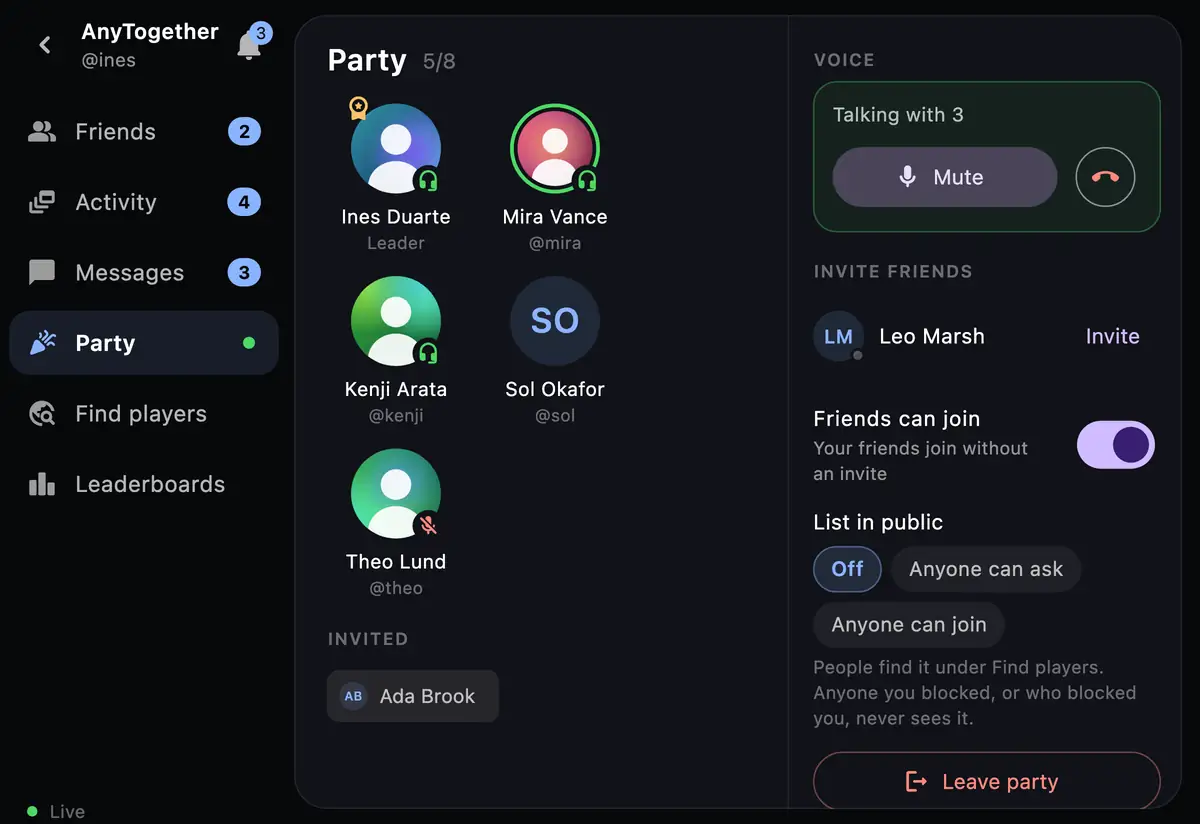Click the Messages count badge 3
Screen dimensions: 1200x824
(x=244, y=273)
